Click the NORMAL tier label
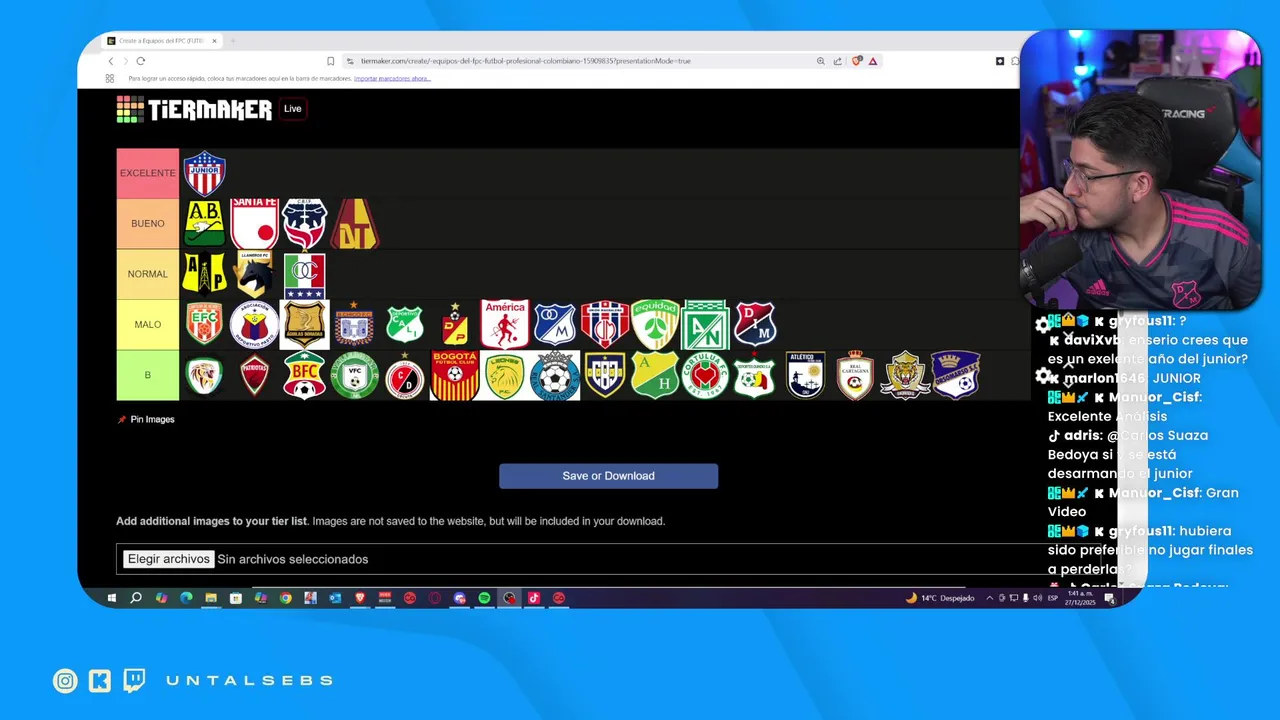 click(148, 274)
